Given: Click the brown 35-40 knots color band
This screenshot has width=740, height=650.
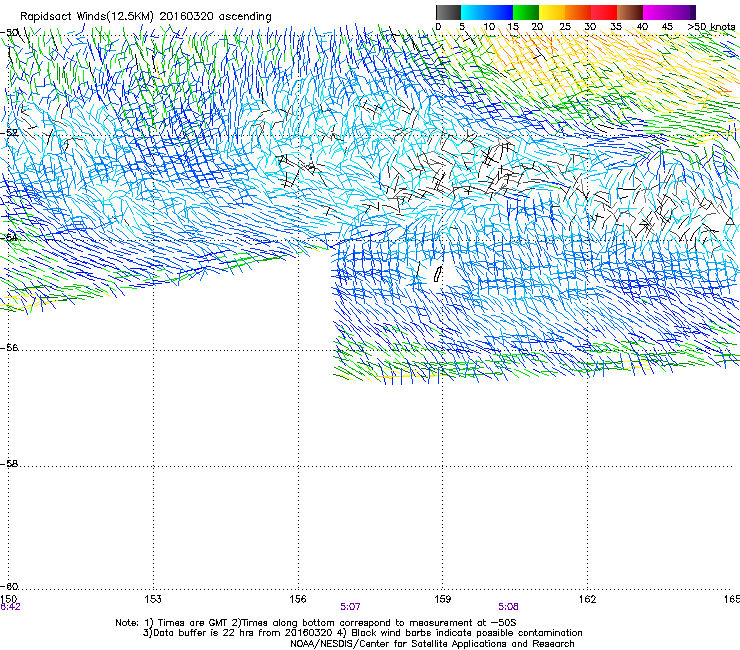Looking at the screenshot, I should [630, 12].
